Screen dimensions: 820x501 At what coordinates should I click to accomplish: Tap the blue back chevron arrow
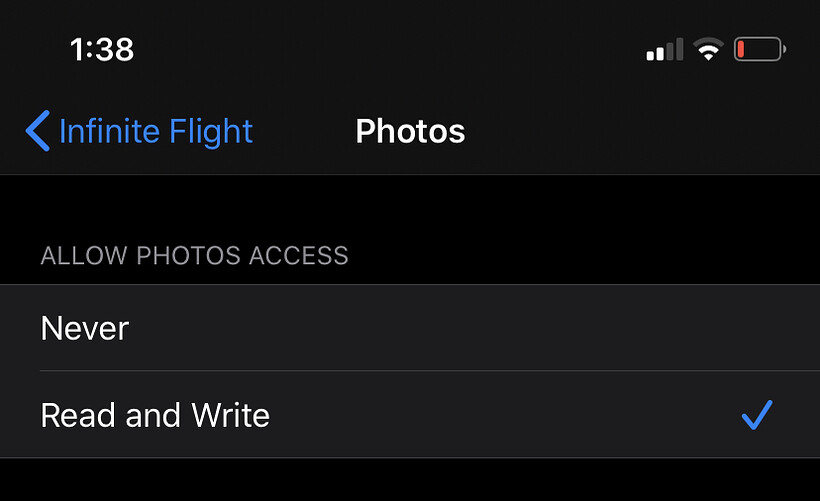point(37,131)
